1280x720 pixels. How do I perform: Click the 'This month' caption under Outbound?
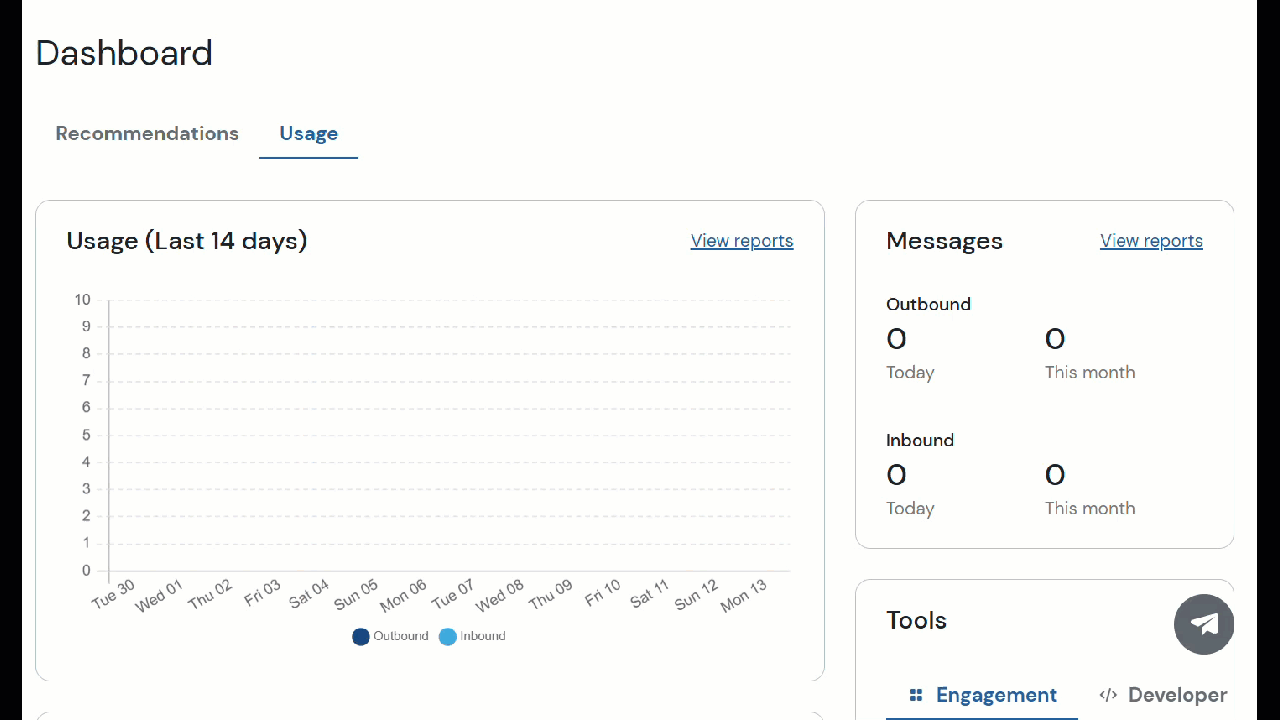coord(1090,373)
